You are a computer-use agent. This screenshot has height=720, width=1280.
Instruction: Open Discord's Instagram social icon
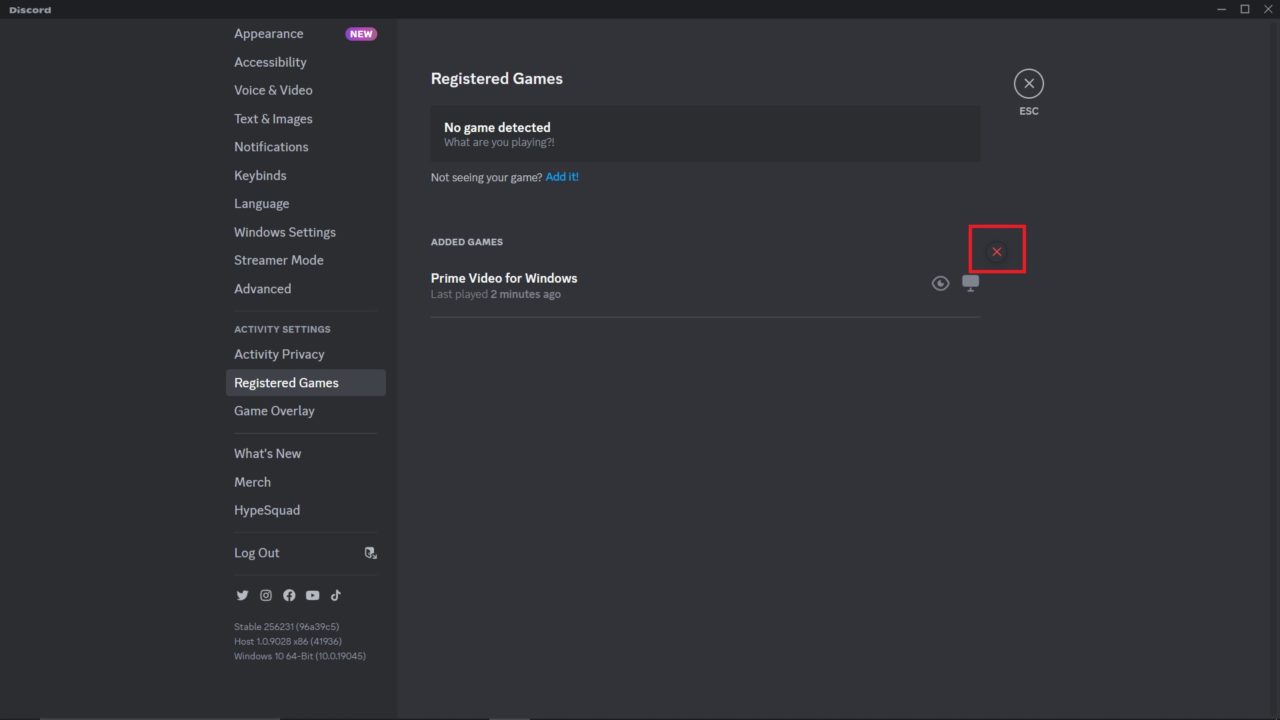tap(265, 595)
